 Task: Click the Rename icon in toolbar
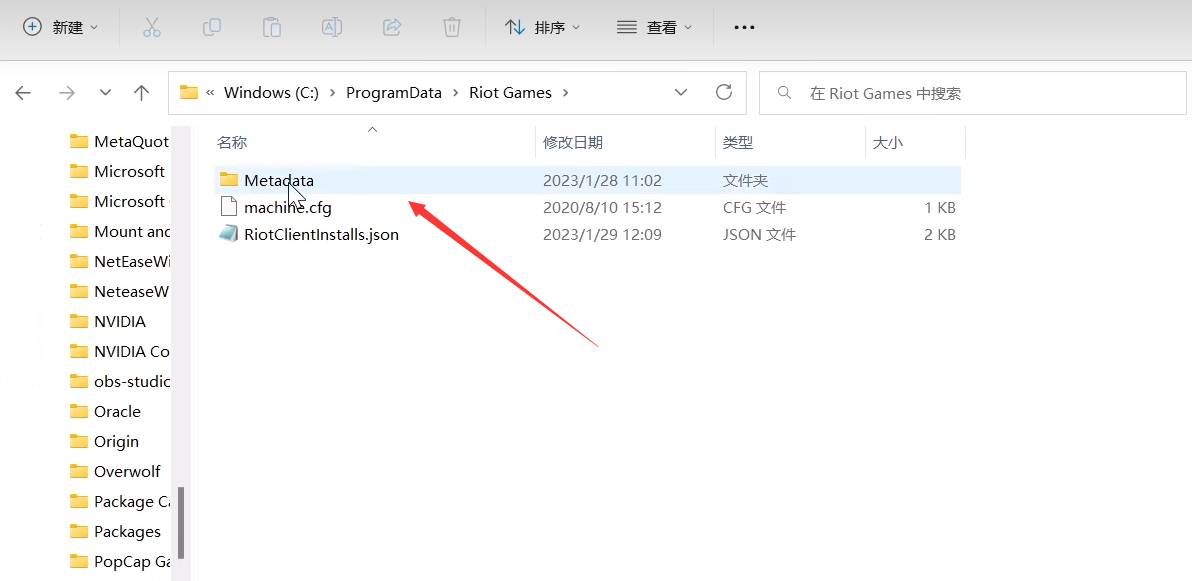[x=331, y=27]
